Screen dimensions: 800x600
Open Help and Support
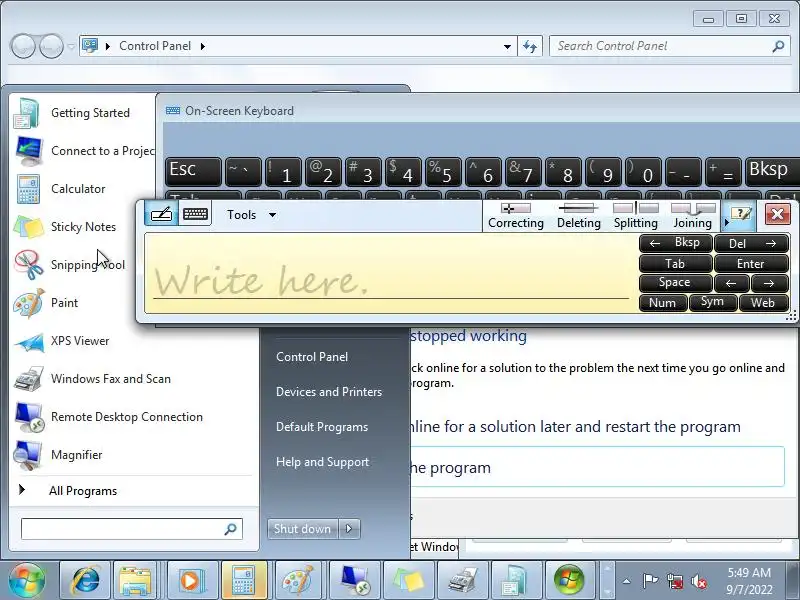point(322,462)
